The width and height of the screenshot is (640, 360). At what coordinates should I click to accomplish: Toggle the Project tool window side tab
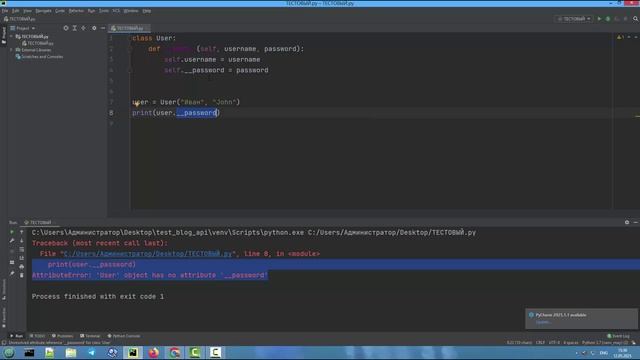coord(4,35)
